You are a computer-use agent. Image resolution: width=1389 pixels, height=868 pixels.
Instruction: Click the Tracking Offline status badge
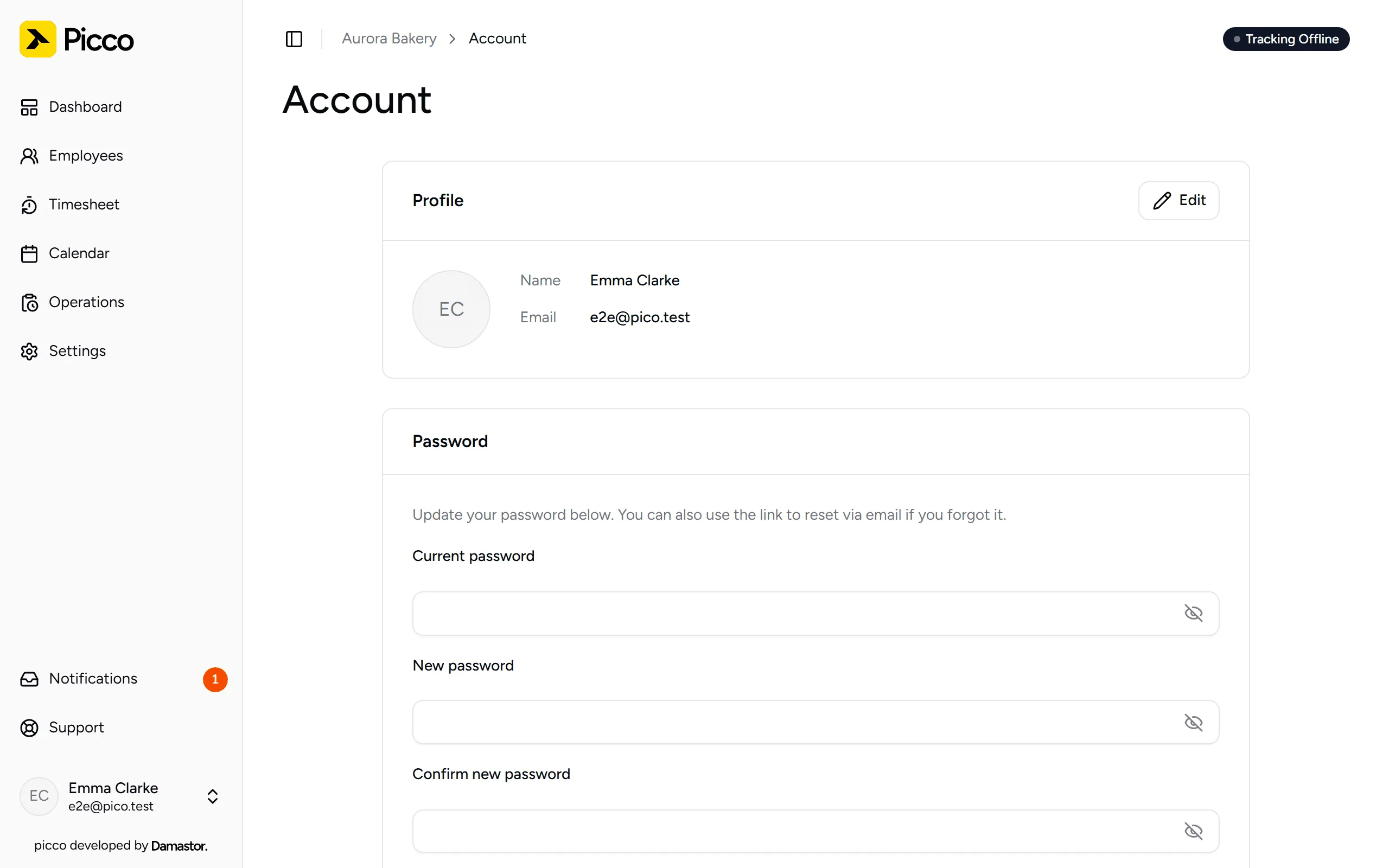pyautogui.click(x=1286, y=39)
